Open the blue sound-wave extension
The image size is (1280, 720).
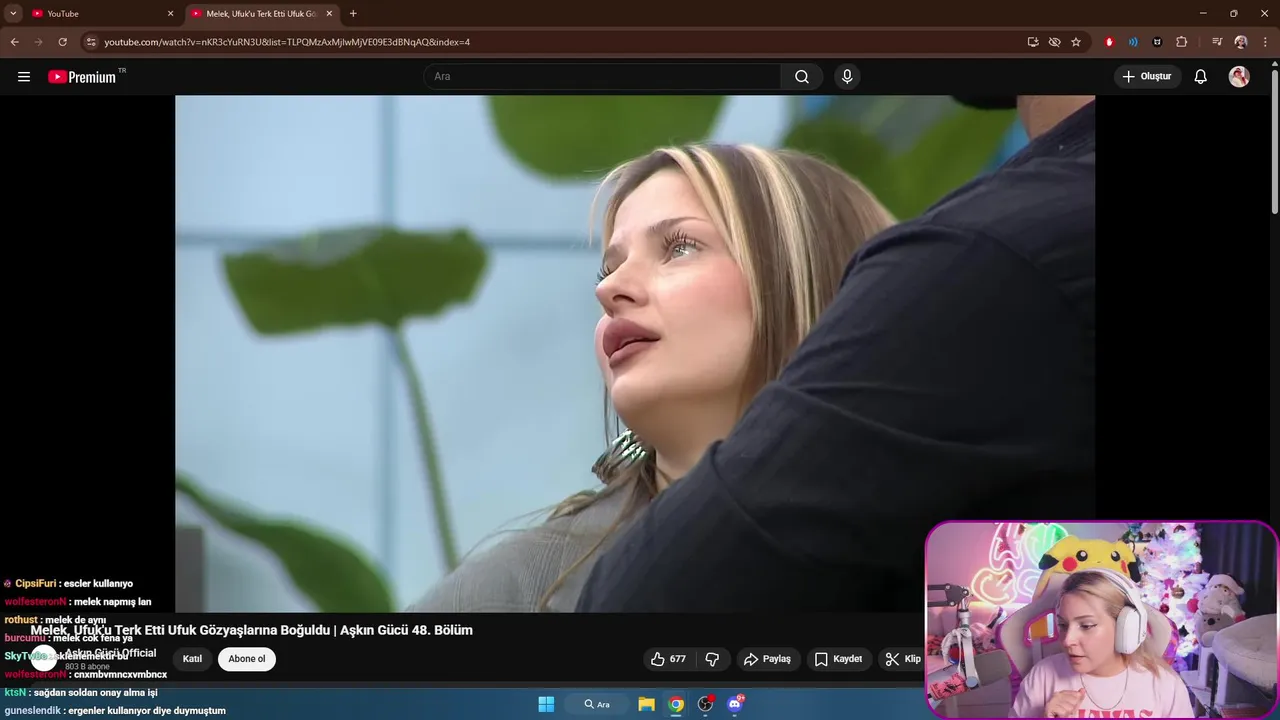(x=1133, y=42)
